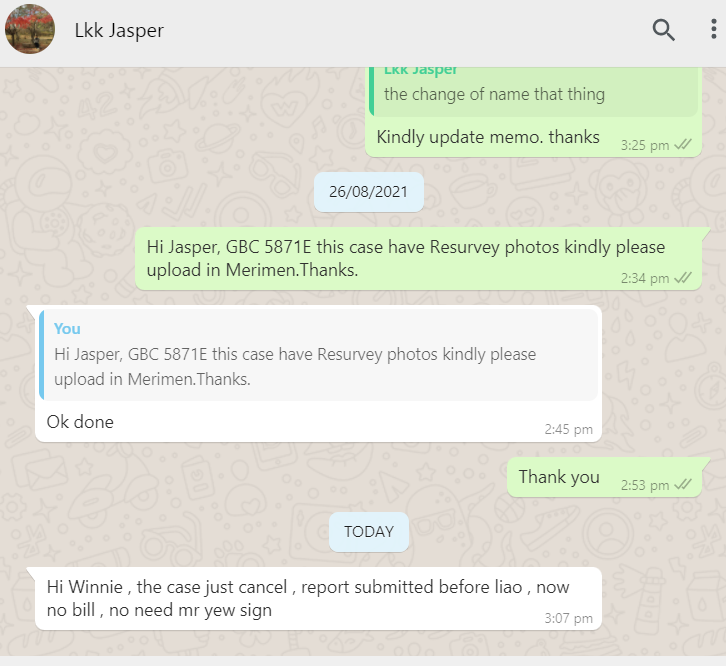This screenshot has height=666, width=726.
Task: Click the sent GBC 5871E Resurvey photos message
Action: pos(419,258)
